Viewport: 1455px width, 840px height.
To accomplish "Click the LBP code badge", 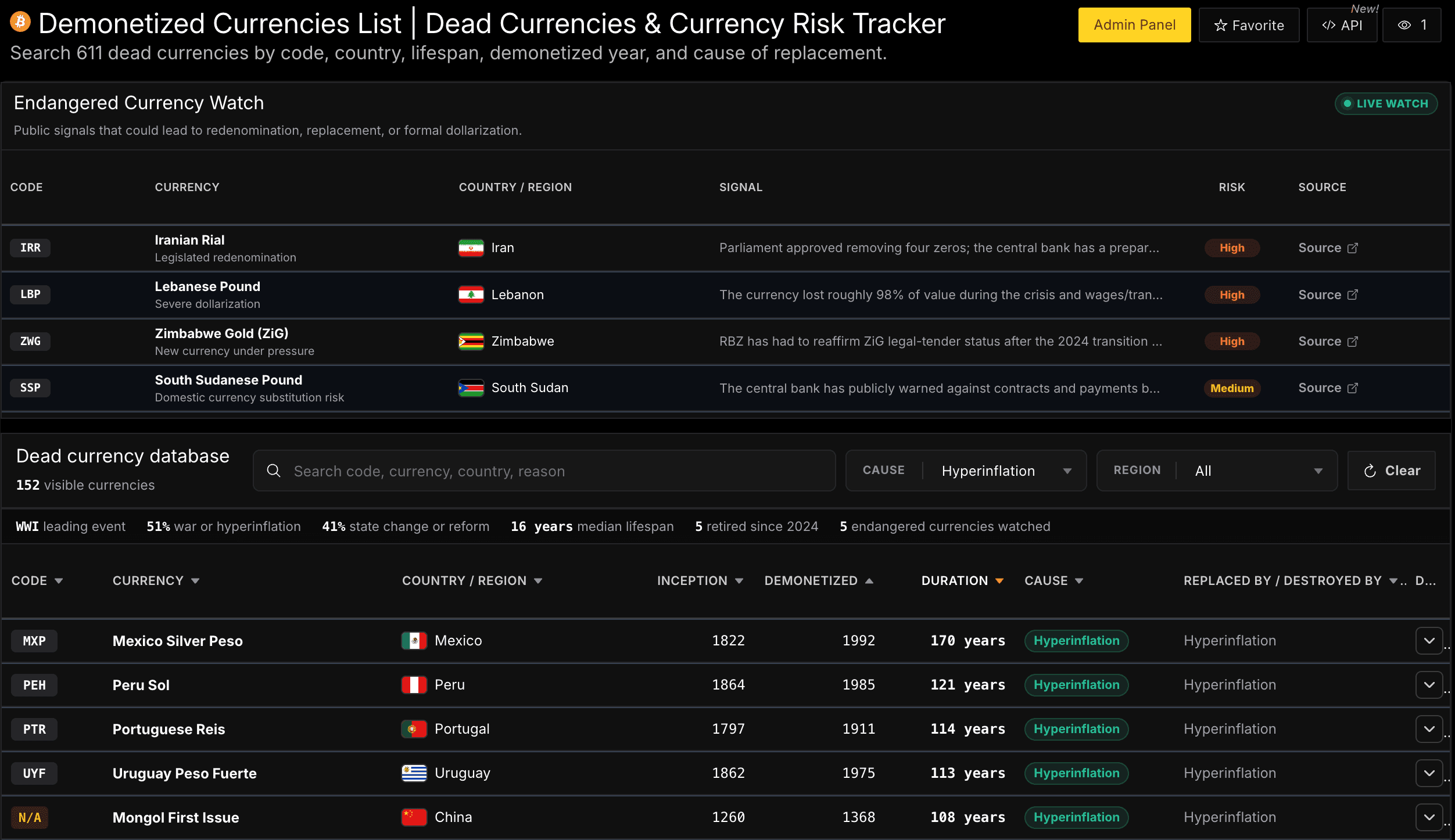I will pyautogui.click(x=30, y=294).
